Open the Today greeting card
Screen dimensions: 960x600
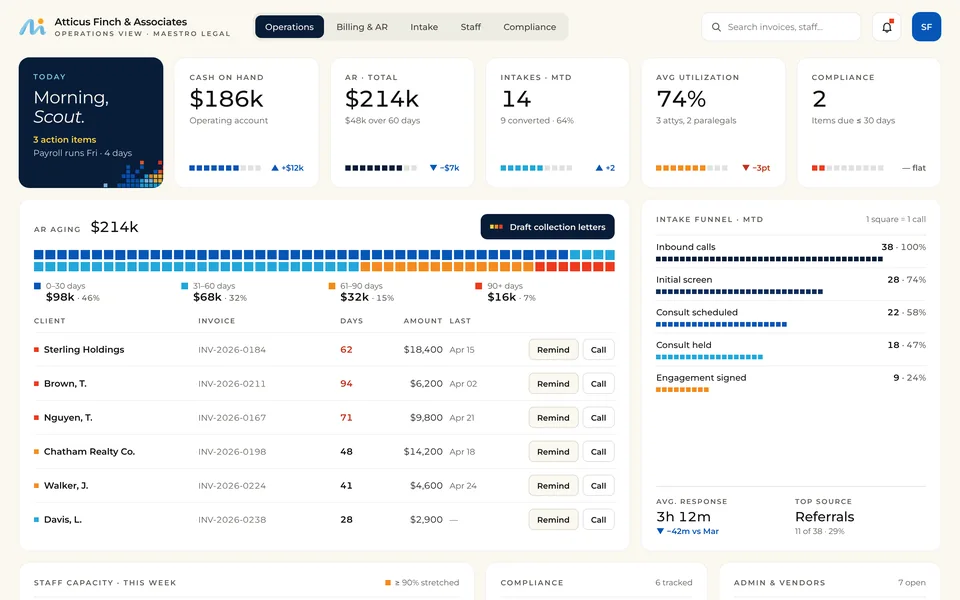(91, 122)
